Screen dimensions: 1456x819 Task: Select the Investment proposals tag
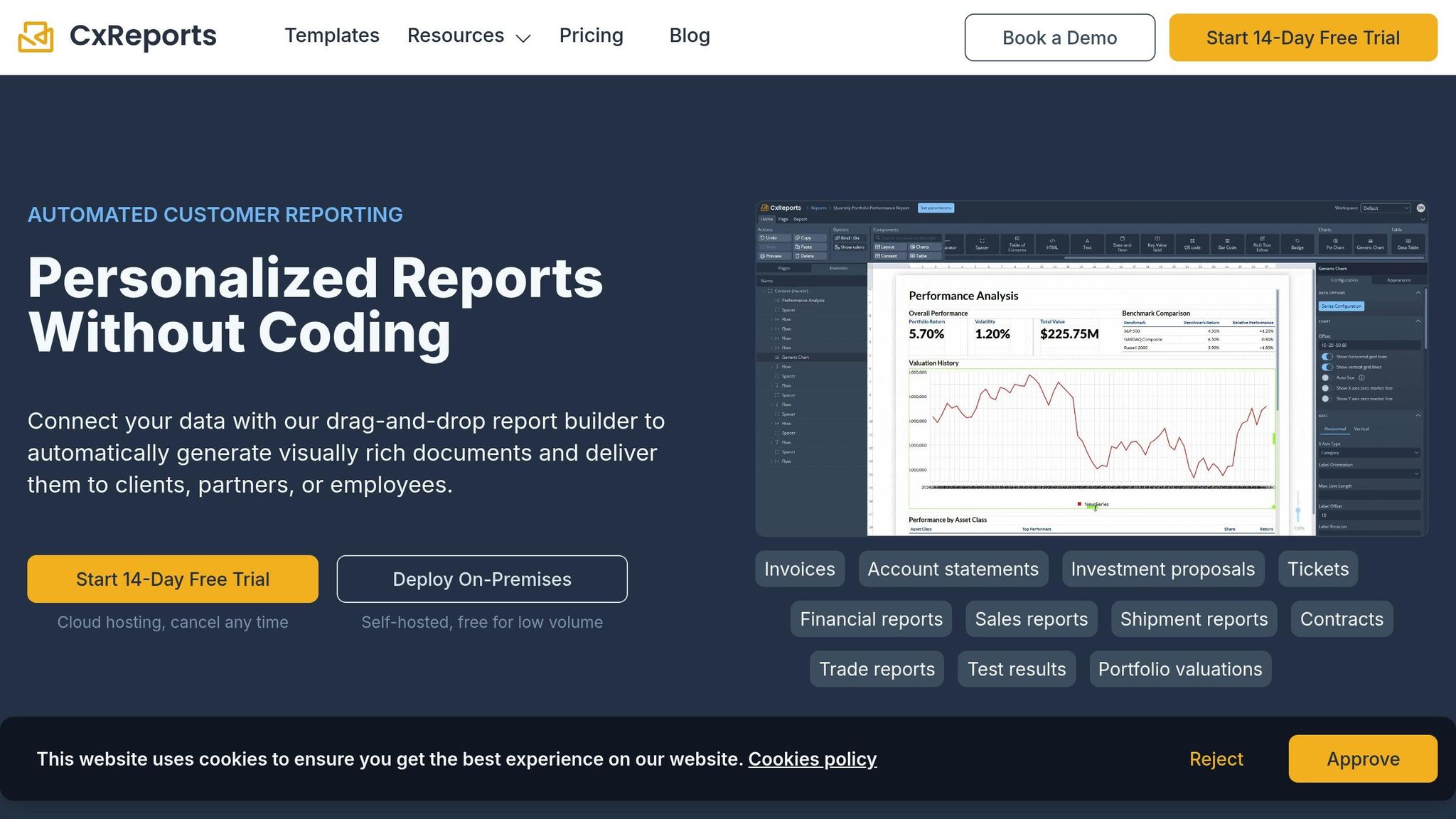tap(1163, 569)
